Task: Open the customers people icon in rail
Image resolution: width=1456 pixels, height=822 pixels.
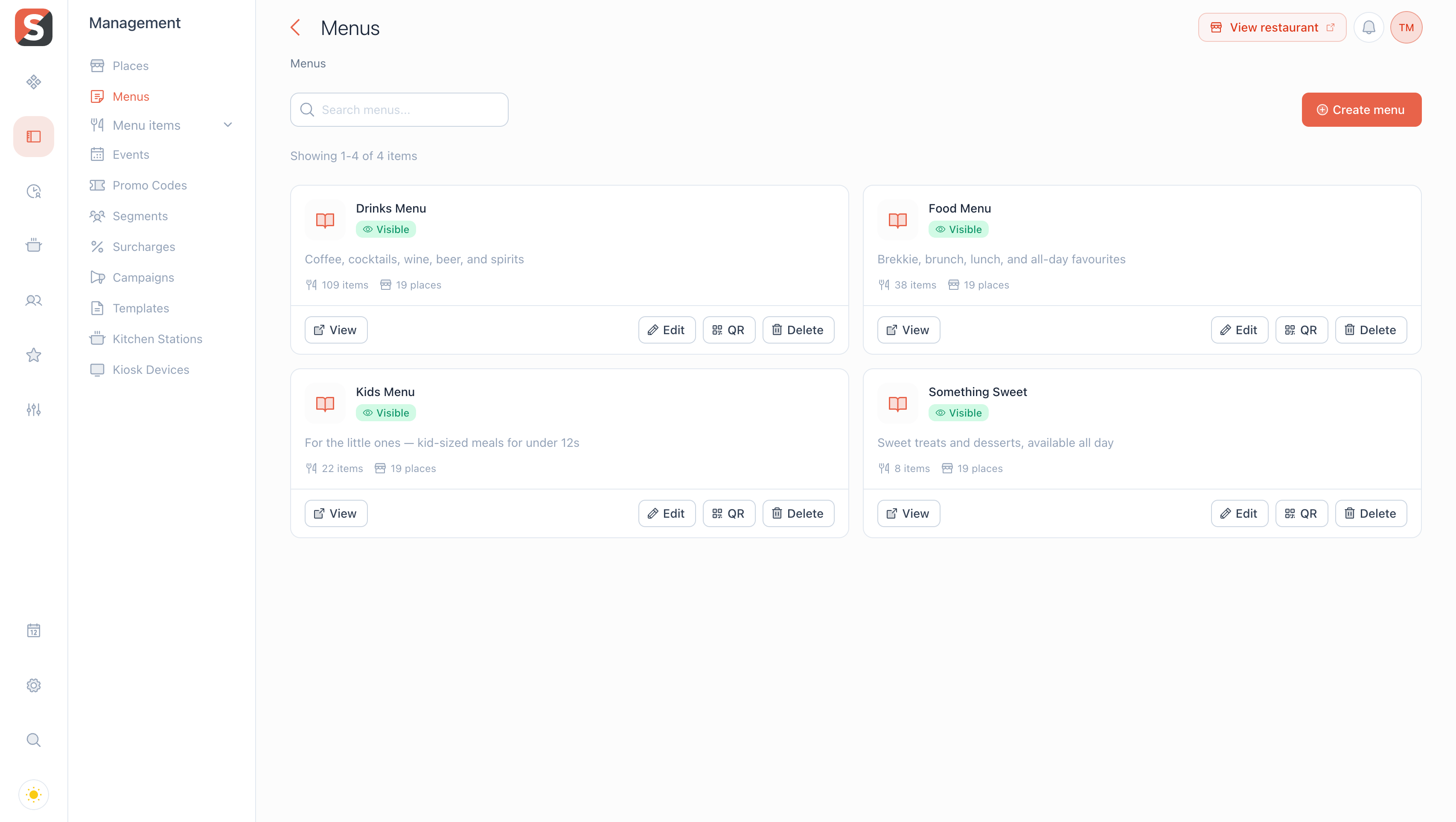Action: [33, 300]
